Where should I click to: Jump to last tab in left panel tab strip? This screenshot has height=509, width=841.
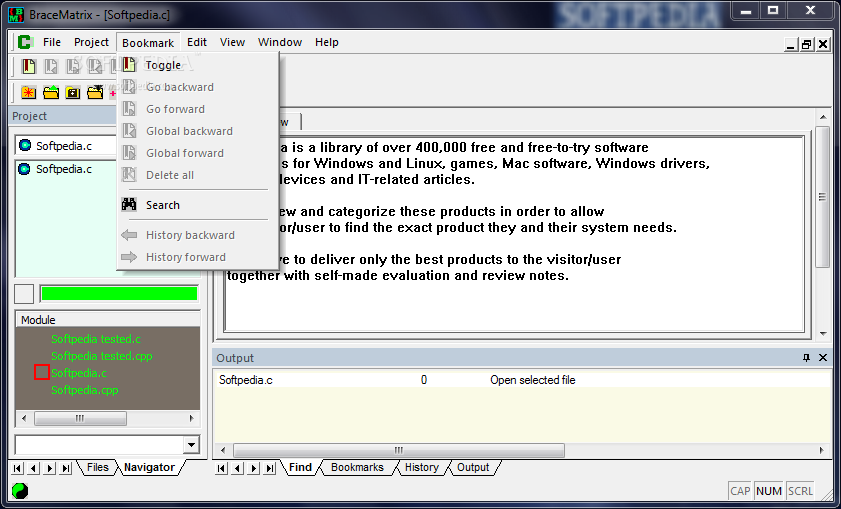coord(65,468)
